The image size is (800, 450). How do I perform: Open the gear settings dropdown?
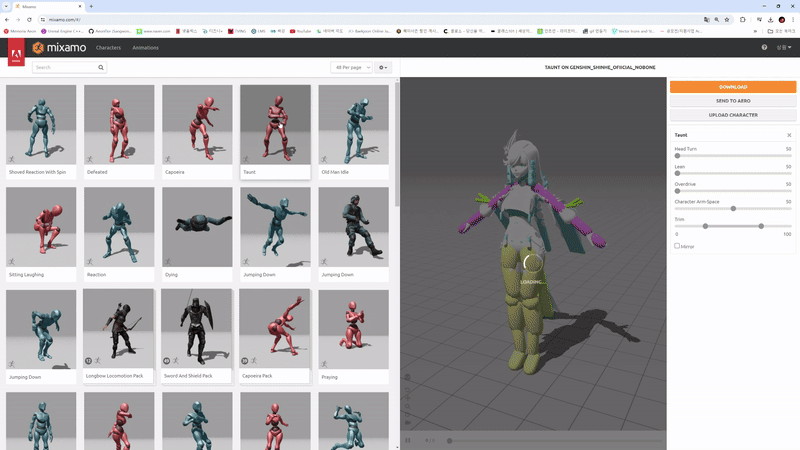383,67
